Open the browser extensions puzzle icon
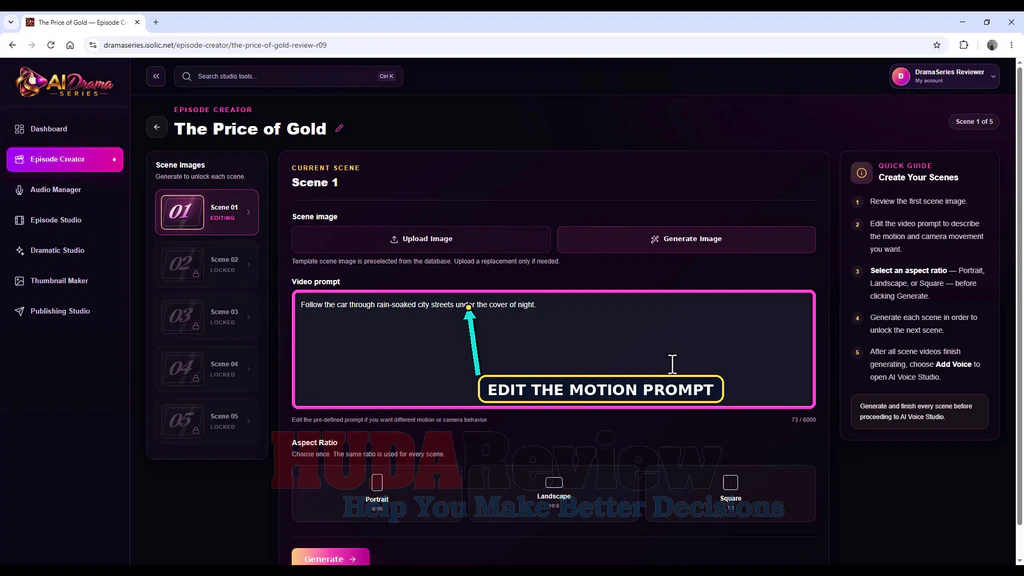The width and height of the screenshot is (1024, 576). coord(963,45)
